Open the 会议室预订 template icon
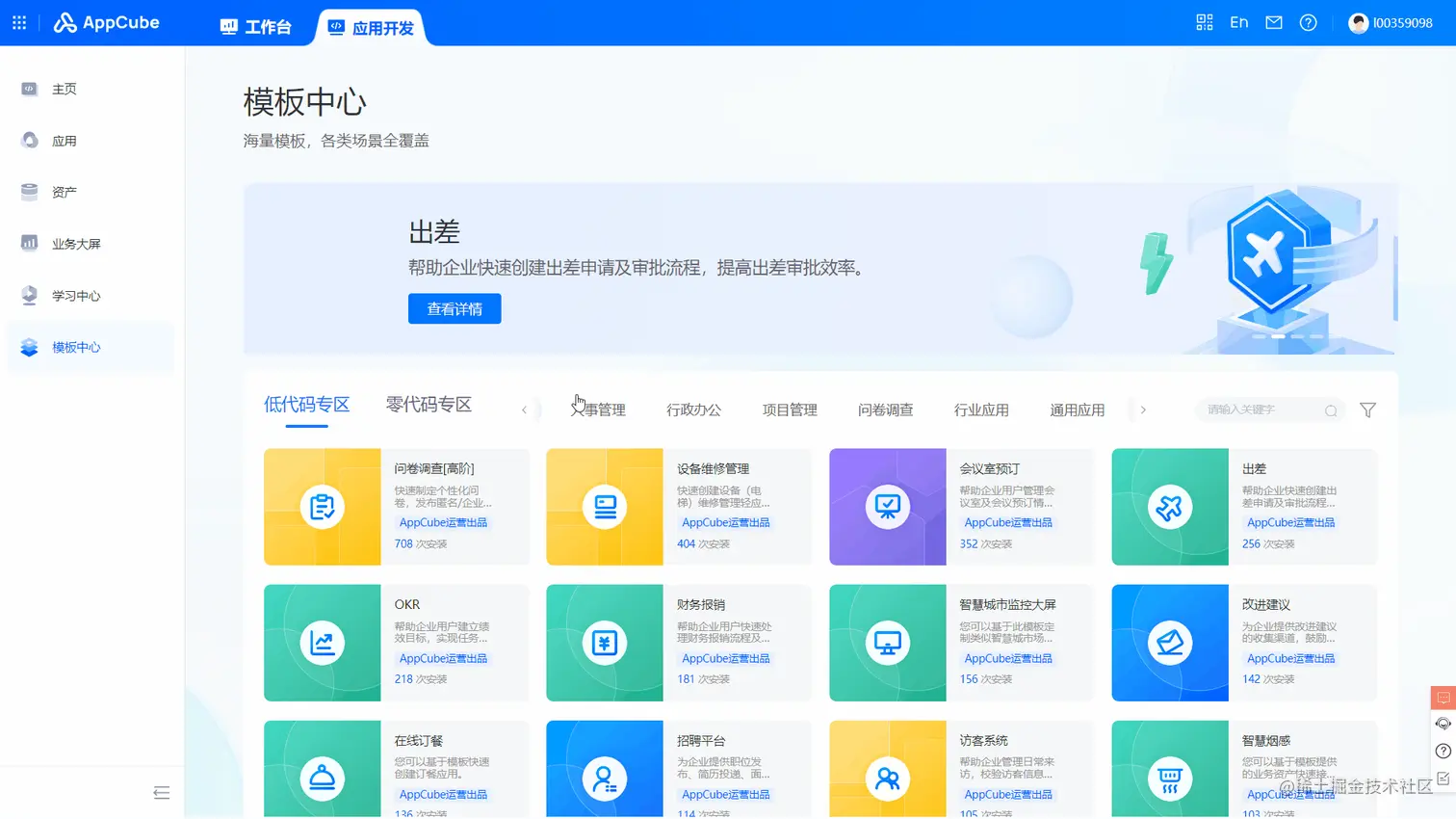The height and width of the screenshot is (819, 1456). [x=888, y=507]
